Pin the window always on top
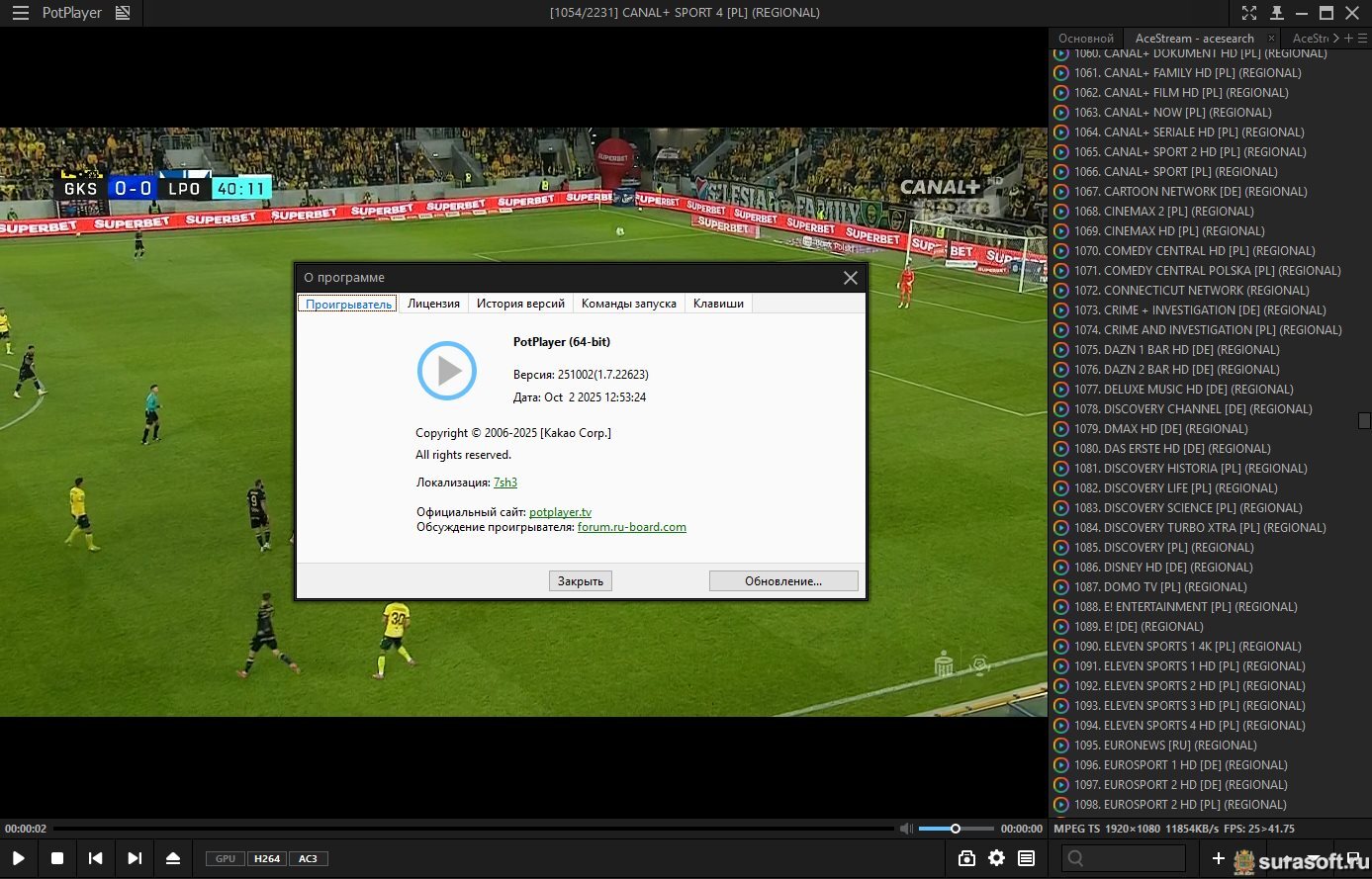This screenshot has width=1372, height=879. 1276,13
